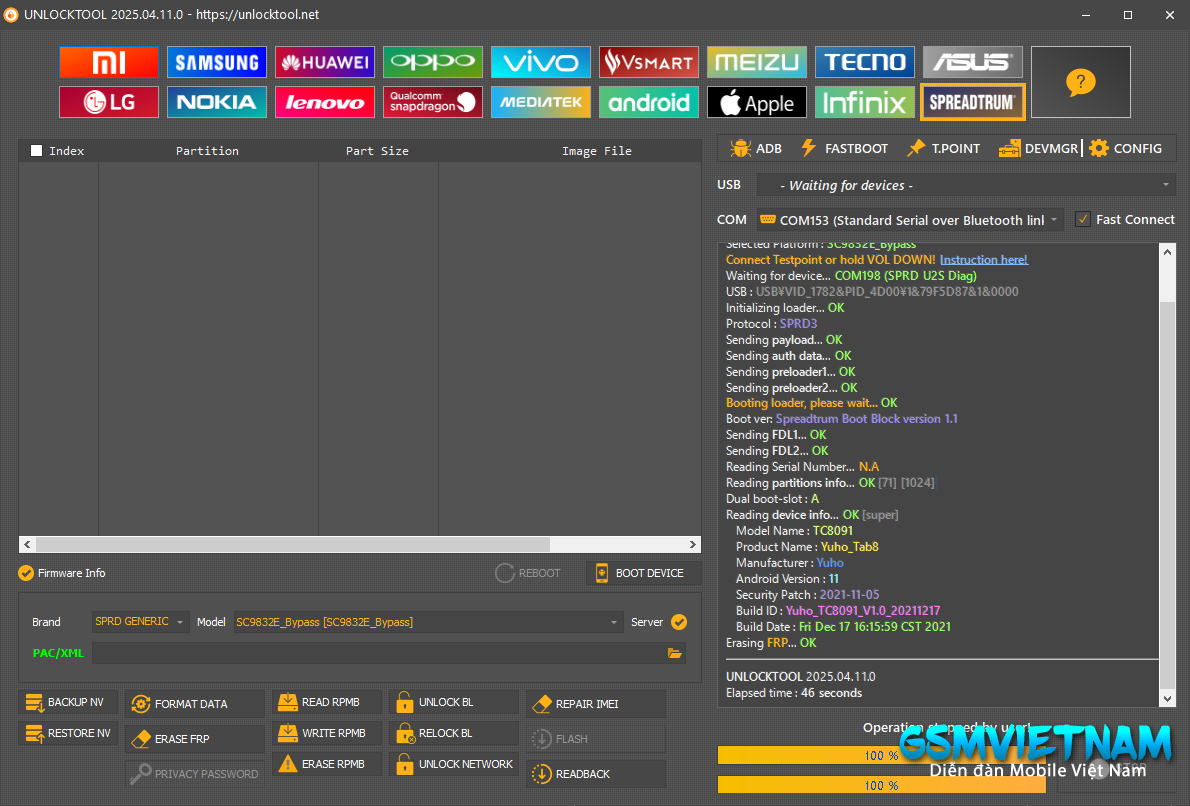Toggle the Index select-all checkbox
This screenshot has width=1190, height=806.
click(x=36, y=150)
